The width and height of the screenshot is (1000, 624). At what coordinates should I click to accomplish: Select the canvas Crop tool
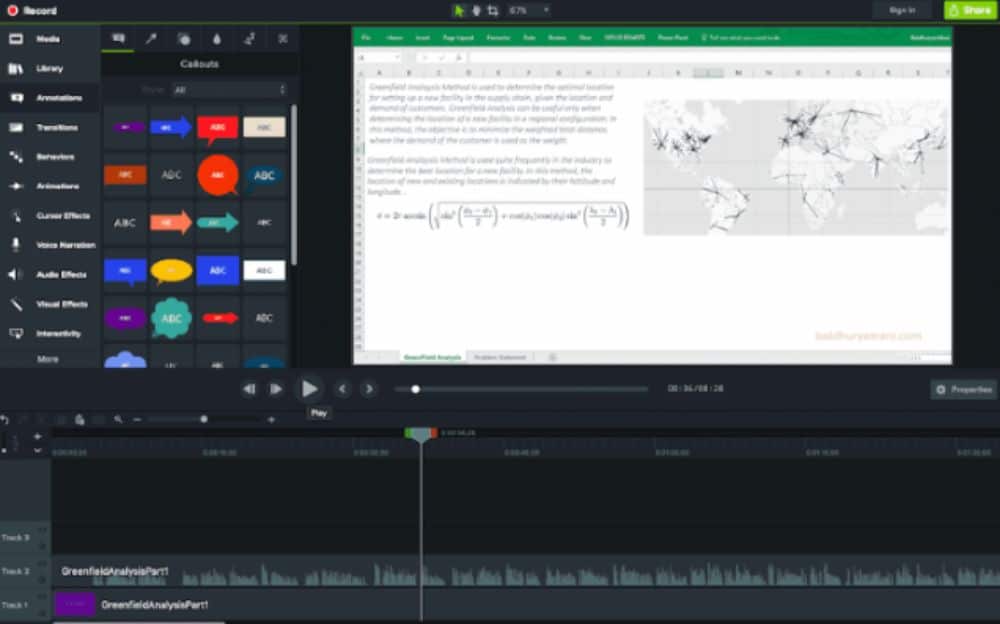click(x=493, y=10)
